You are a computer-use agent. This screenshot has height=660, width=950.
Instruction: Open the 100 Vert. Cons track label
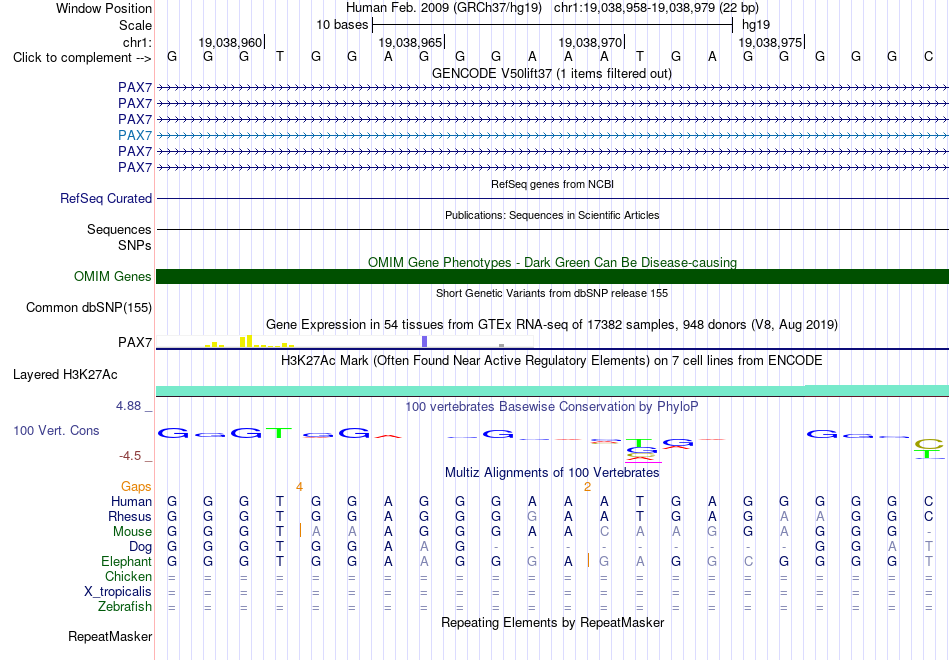click(x=56, y=430)
